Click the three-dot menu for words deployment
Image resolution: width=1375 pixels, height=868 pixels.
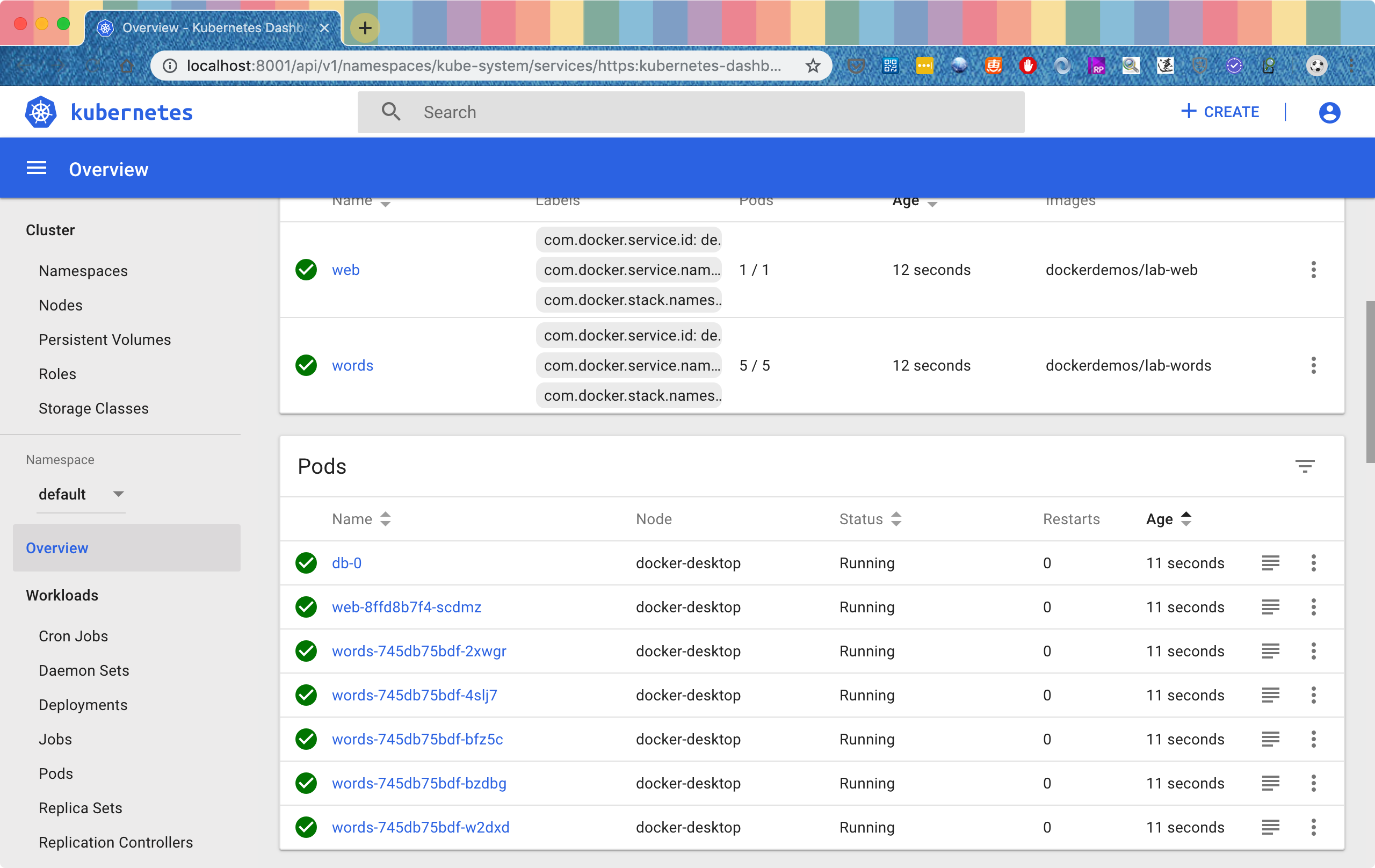[x=1313, y=365]
